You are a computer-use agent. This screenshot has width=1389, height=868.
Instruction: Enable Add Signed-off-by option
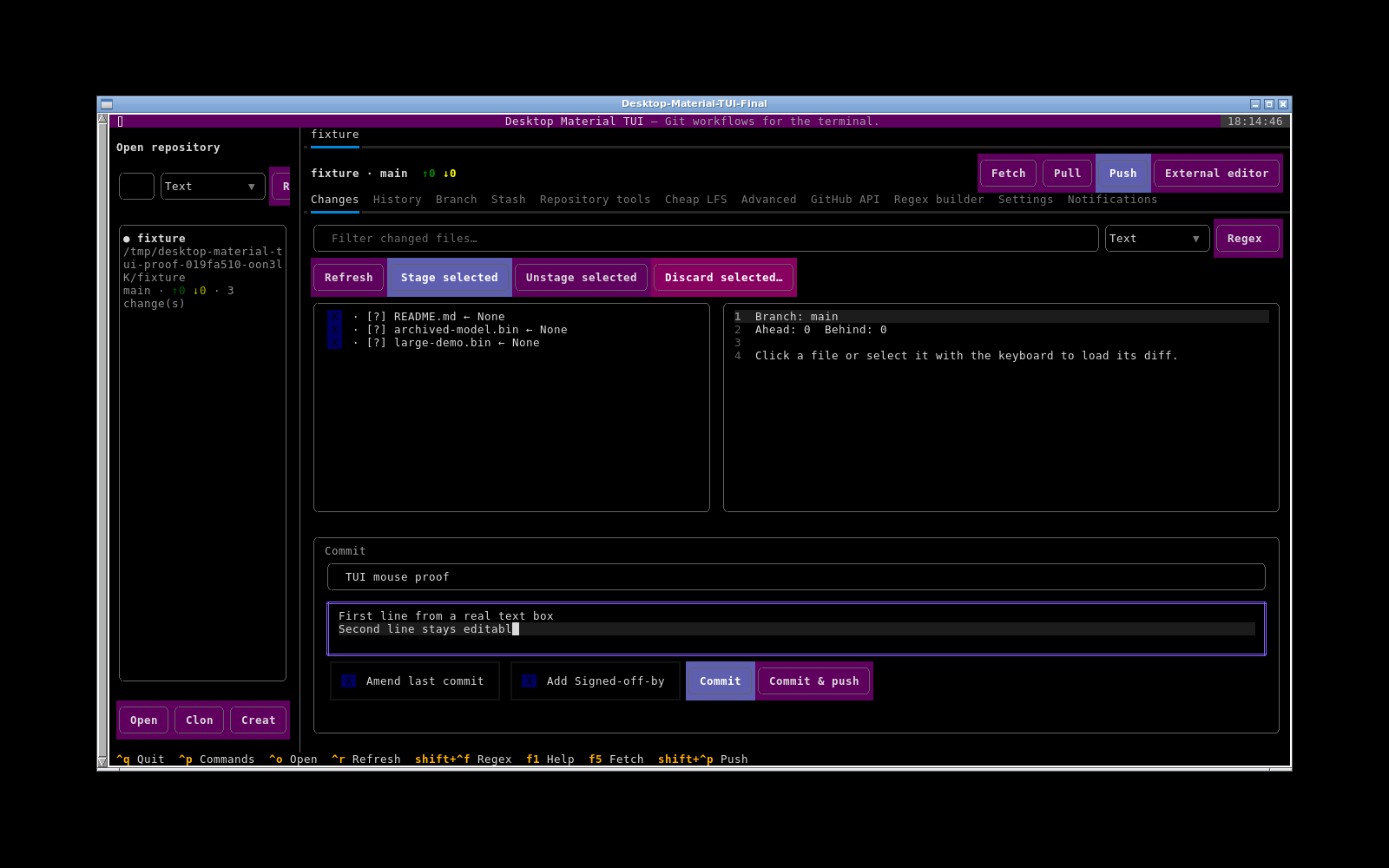(x=596, y=681)
